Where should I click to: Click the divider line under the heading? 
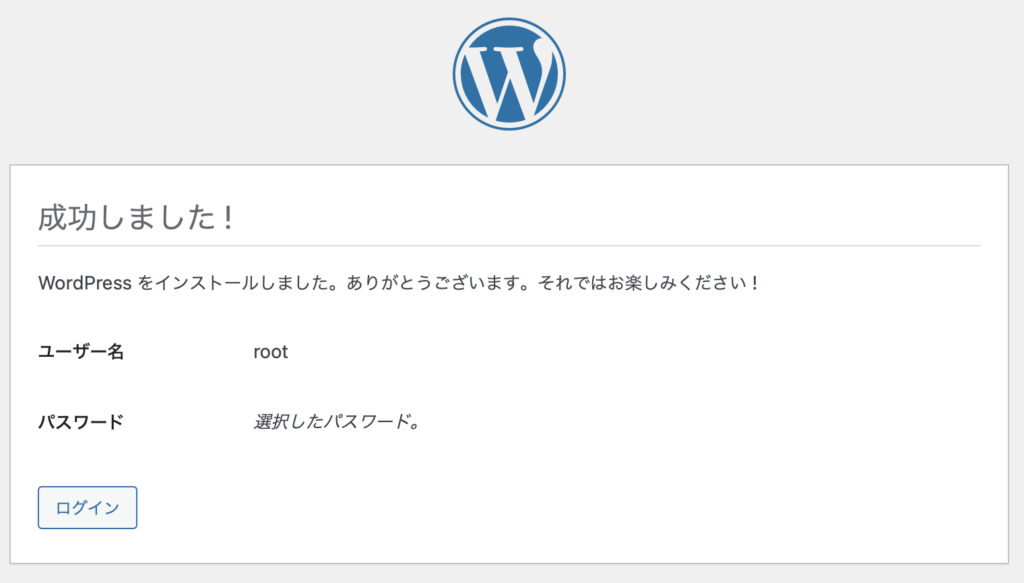[x=509, y=245]
